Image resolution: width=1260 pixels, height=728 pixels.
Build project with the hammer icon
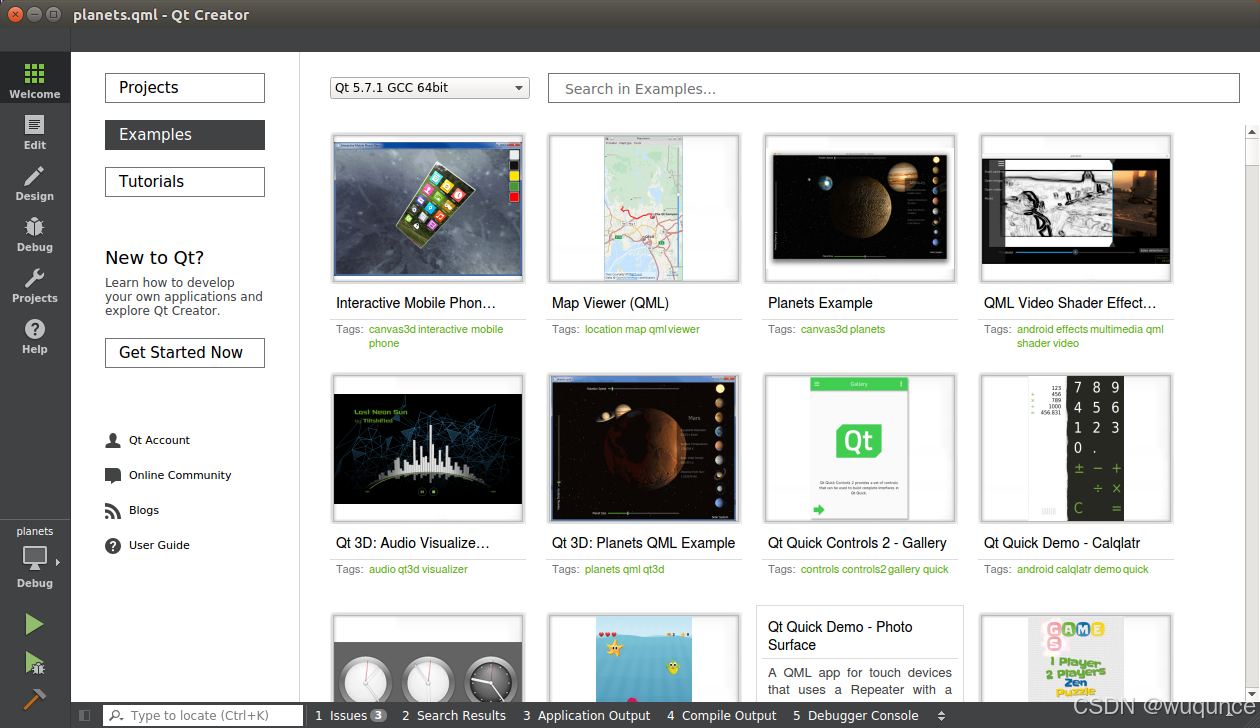pyautogui.click(x=34, y=698)
